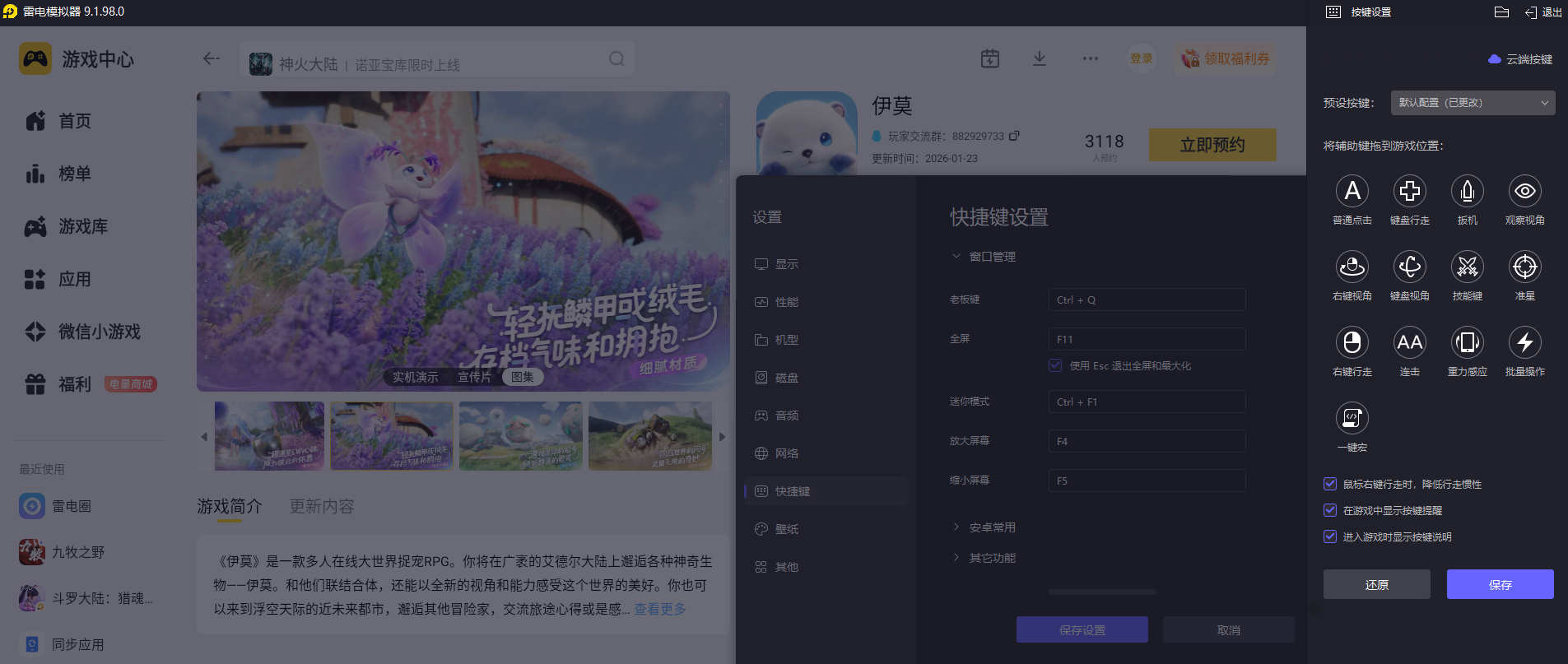Pick the 右键行走 mouse icon
The height and width of the screenshot is (664, 1568).
[1352, 342]
